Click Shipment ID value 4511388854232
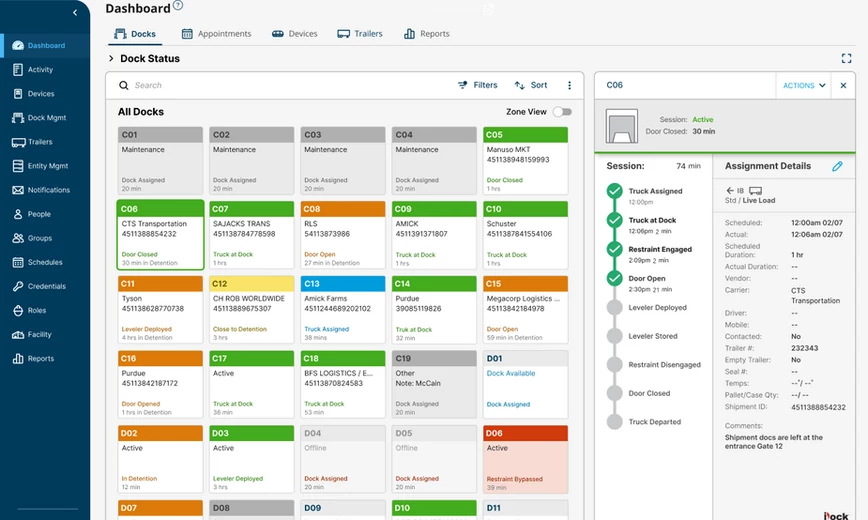Image resolution: width=868 pixels, height=520 pixels. coord(818,407)
